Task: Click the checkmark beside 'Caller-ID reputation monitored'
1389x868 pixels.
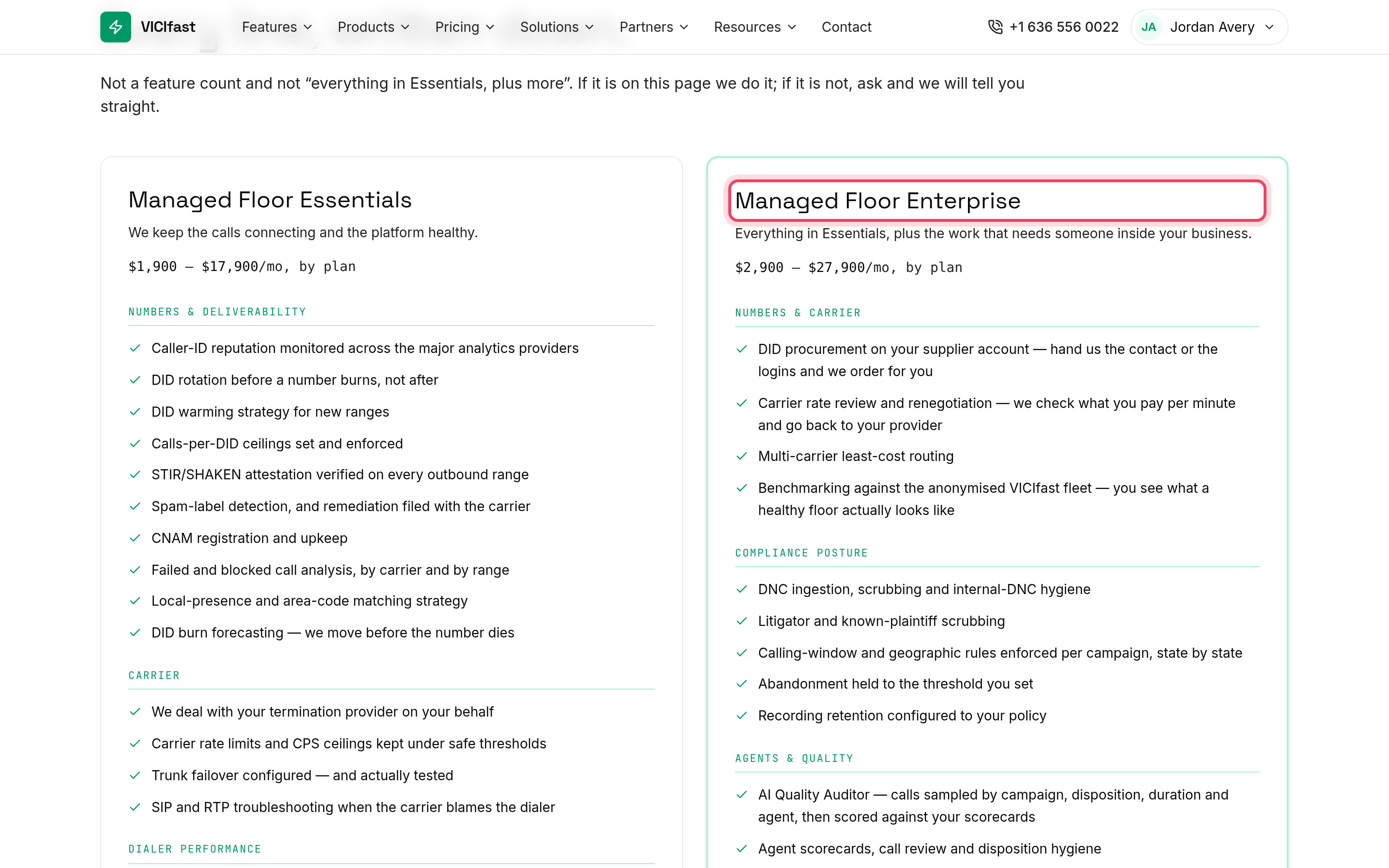Action: 135,349
